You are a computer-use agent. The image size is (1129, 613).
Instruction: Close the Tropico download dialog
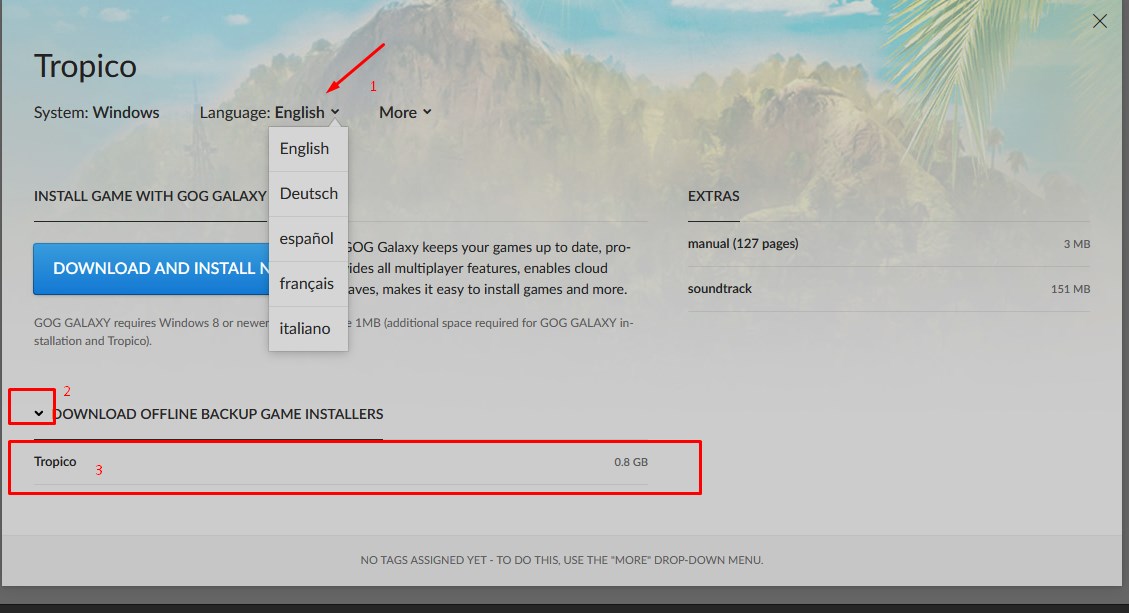pos(1099,21)
